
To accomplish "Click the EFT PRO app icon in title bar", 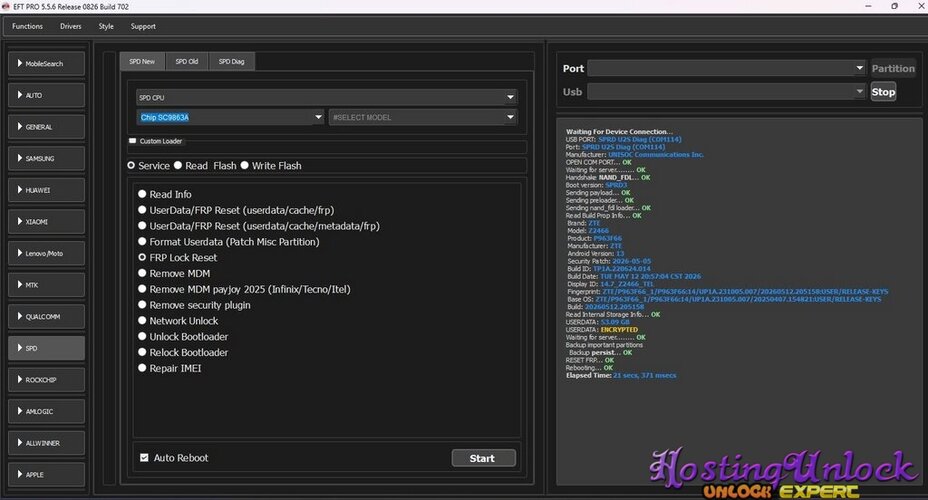I will [6, 7].
